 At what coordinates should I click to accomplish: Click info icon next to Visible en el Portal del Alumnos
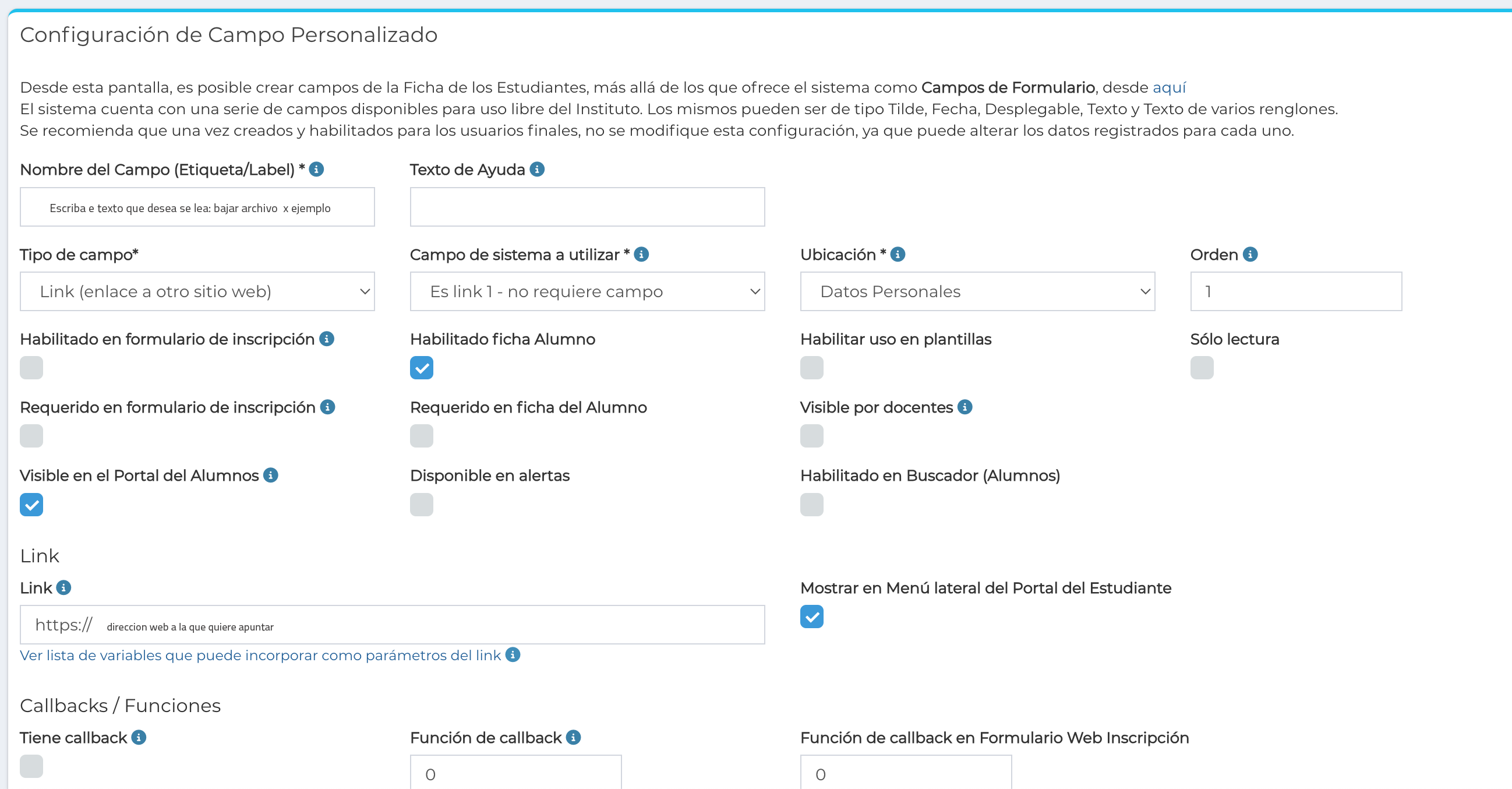coord(271,475)
